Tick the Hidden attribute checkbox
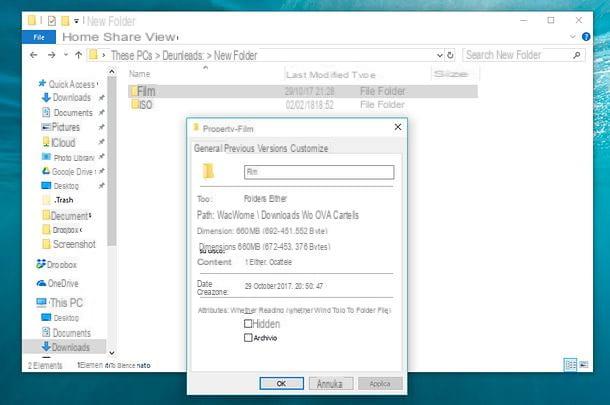The width and height of the screenshot is (610, 405). click(x=248, y=324)
